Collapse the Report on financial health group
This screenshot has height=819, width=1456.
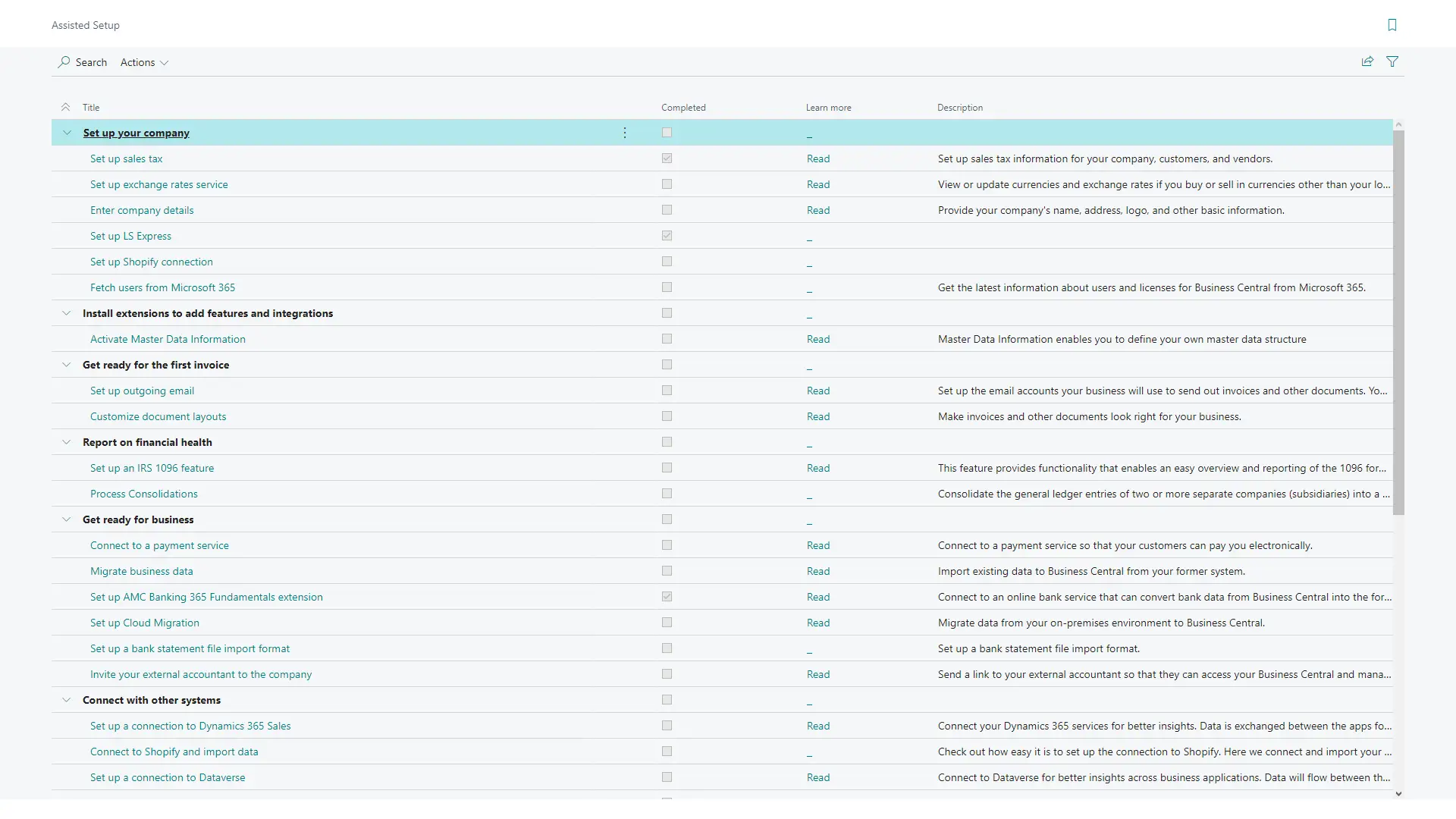coord(66,442)
